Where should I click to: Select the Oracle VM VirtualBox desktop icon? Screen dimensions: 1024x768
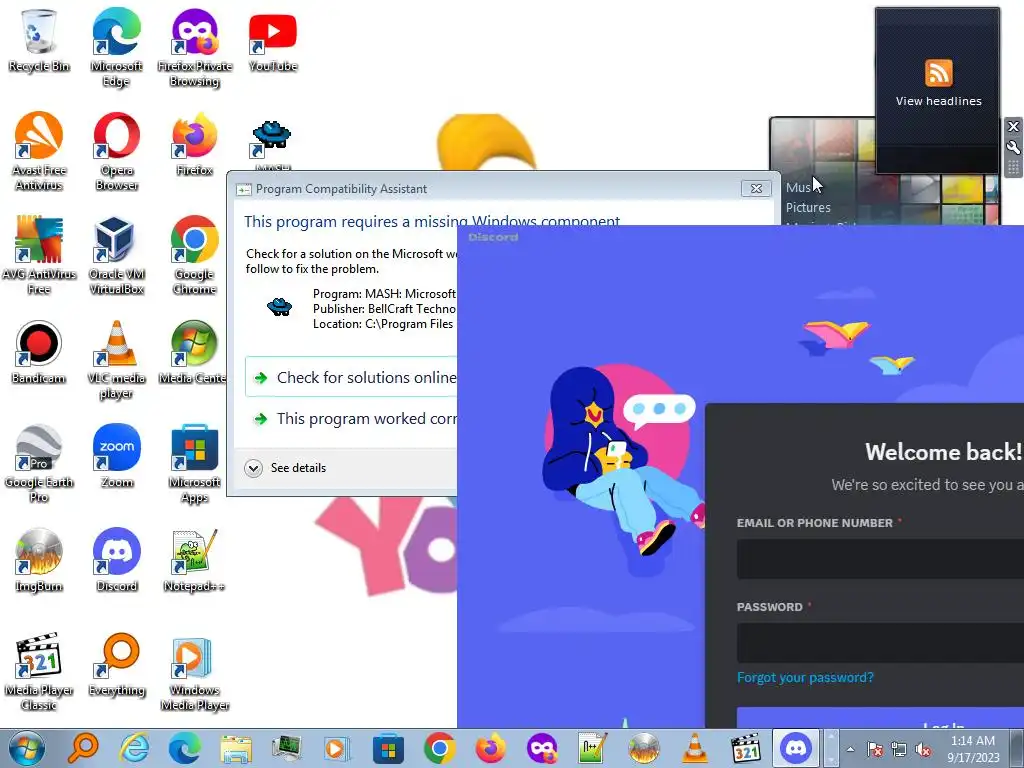pos(116,255)
